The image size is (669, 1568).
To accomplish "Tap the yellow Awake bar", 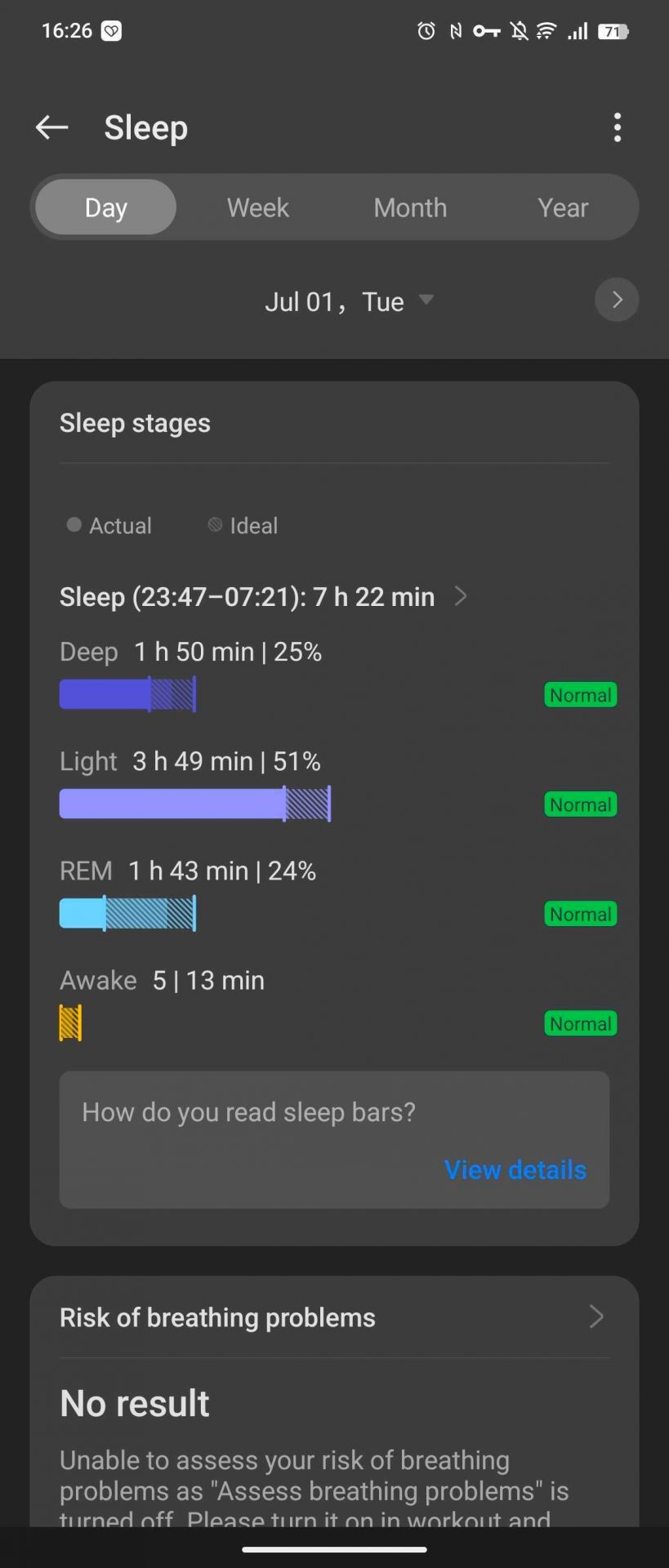I will click(70, 1023).
